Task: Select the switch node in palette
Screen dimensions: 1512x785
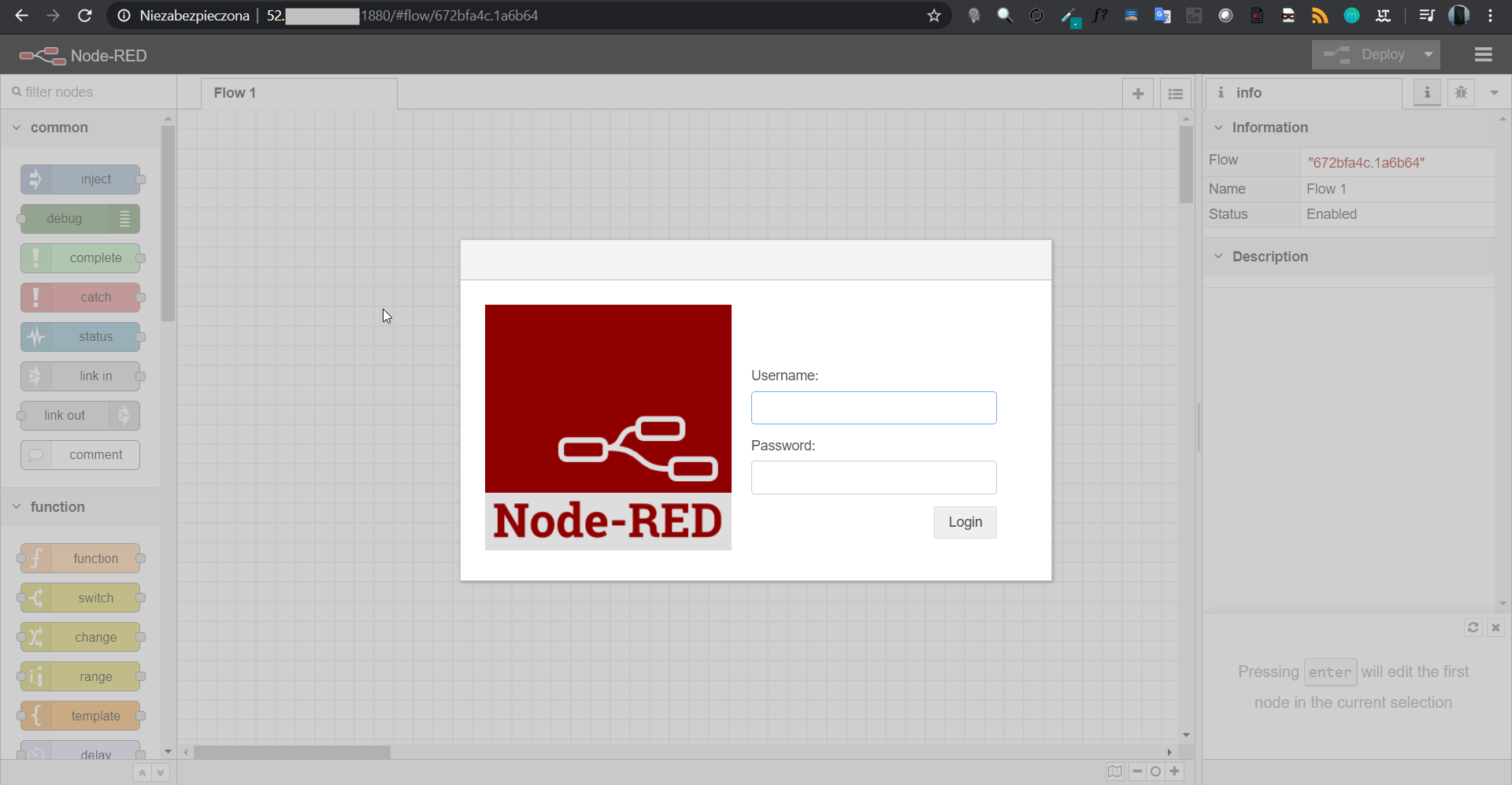Action: point(80,598)
